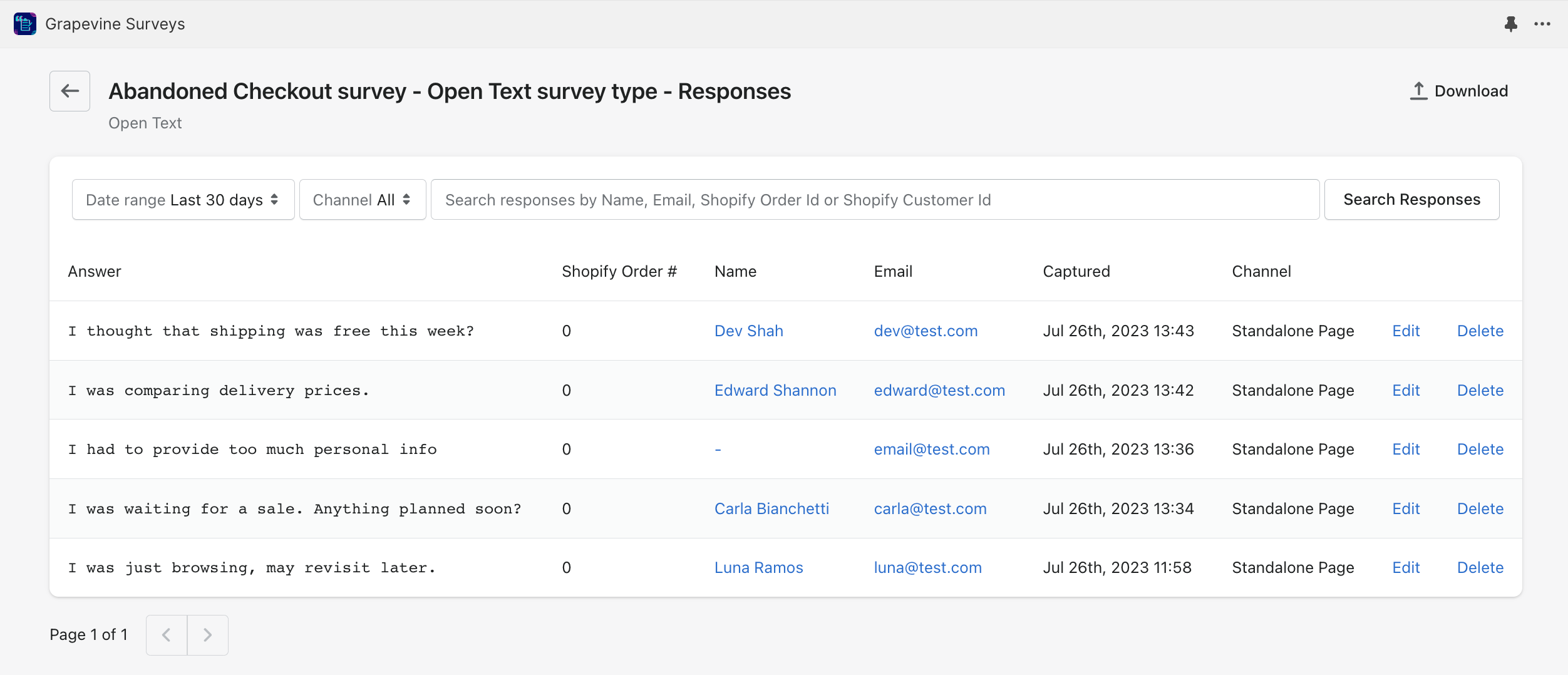This screenshot has width=1568, height=675.
Task: Focus the search responses input field
Action: coord(875,200)
